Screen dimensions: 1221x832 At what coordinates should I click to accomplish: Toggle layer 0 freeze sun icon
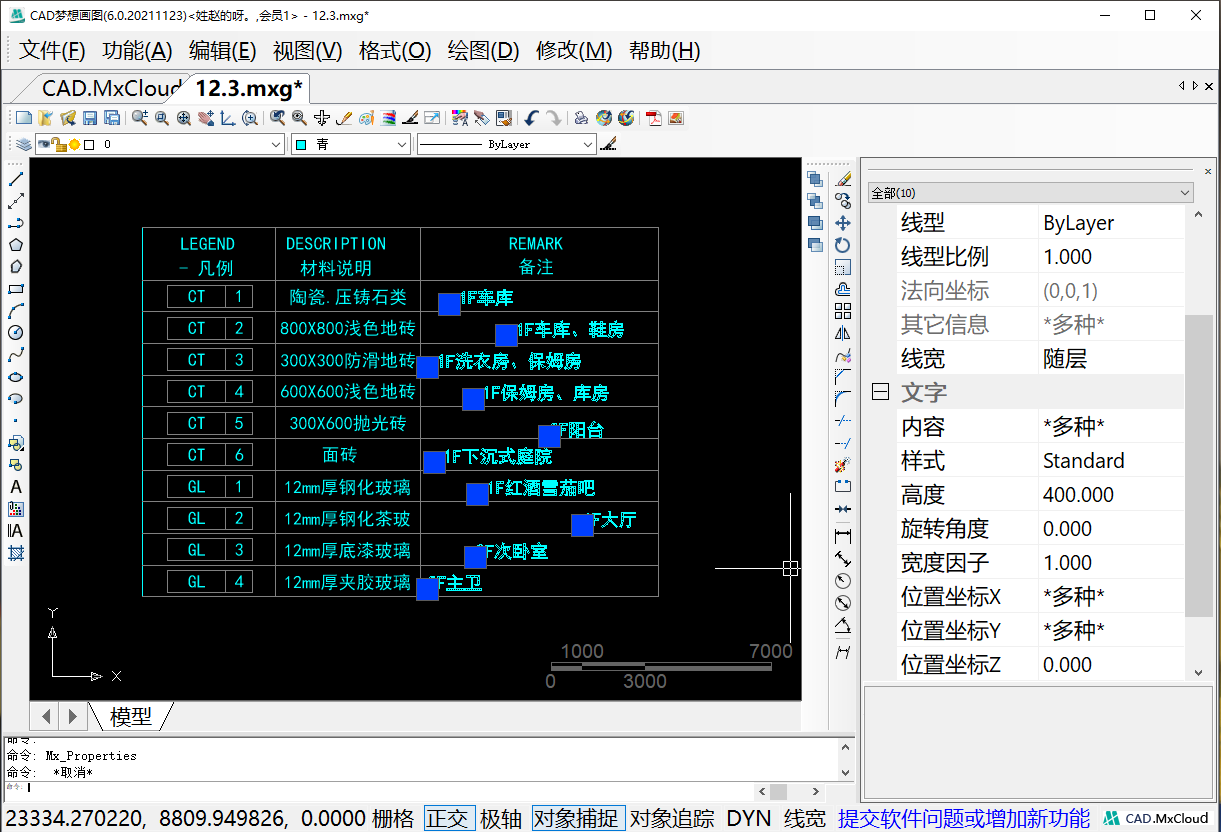74,145
